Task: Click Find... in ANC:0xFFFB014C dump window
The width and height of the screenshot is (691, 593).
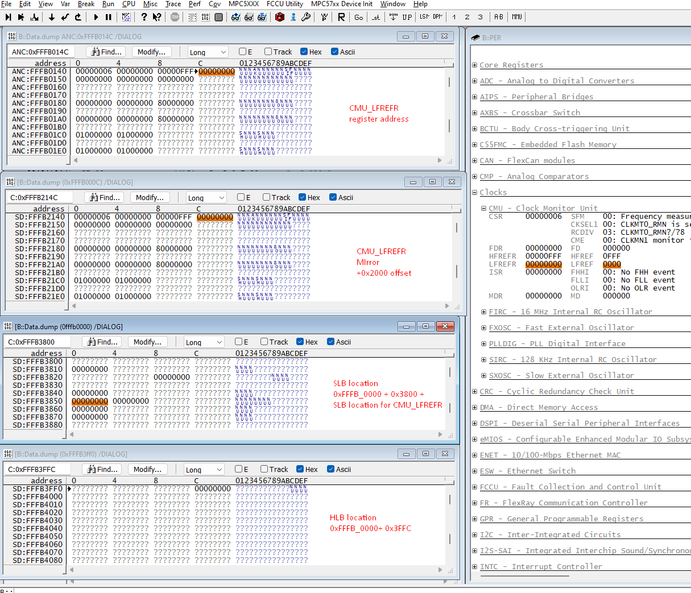Action: click(106, 52)
